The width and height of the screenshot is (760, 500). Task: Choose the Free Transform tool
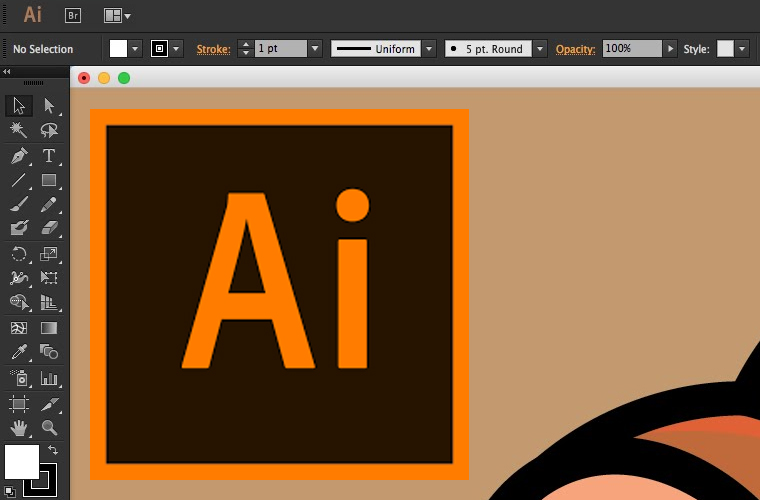pyautogui.click(x=49, y=278)
